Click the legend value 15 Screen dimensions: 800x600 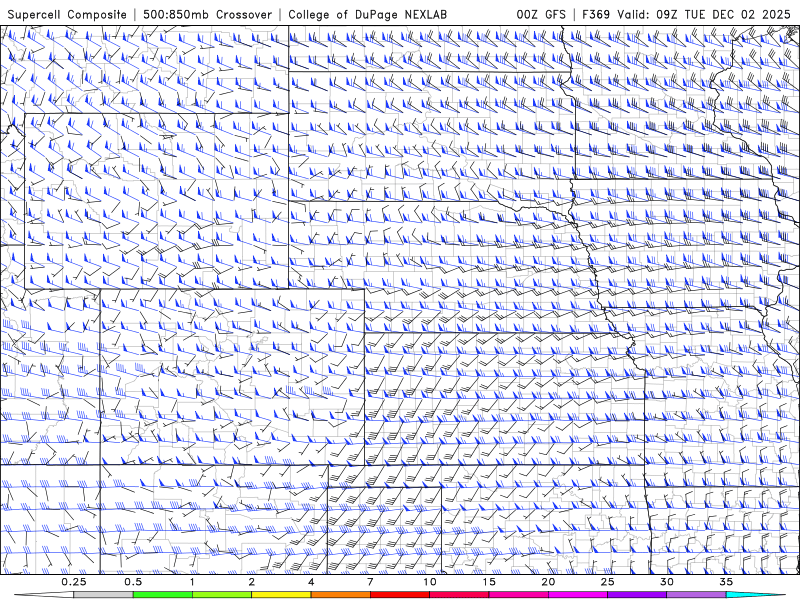pos(489,582)
